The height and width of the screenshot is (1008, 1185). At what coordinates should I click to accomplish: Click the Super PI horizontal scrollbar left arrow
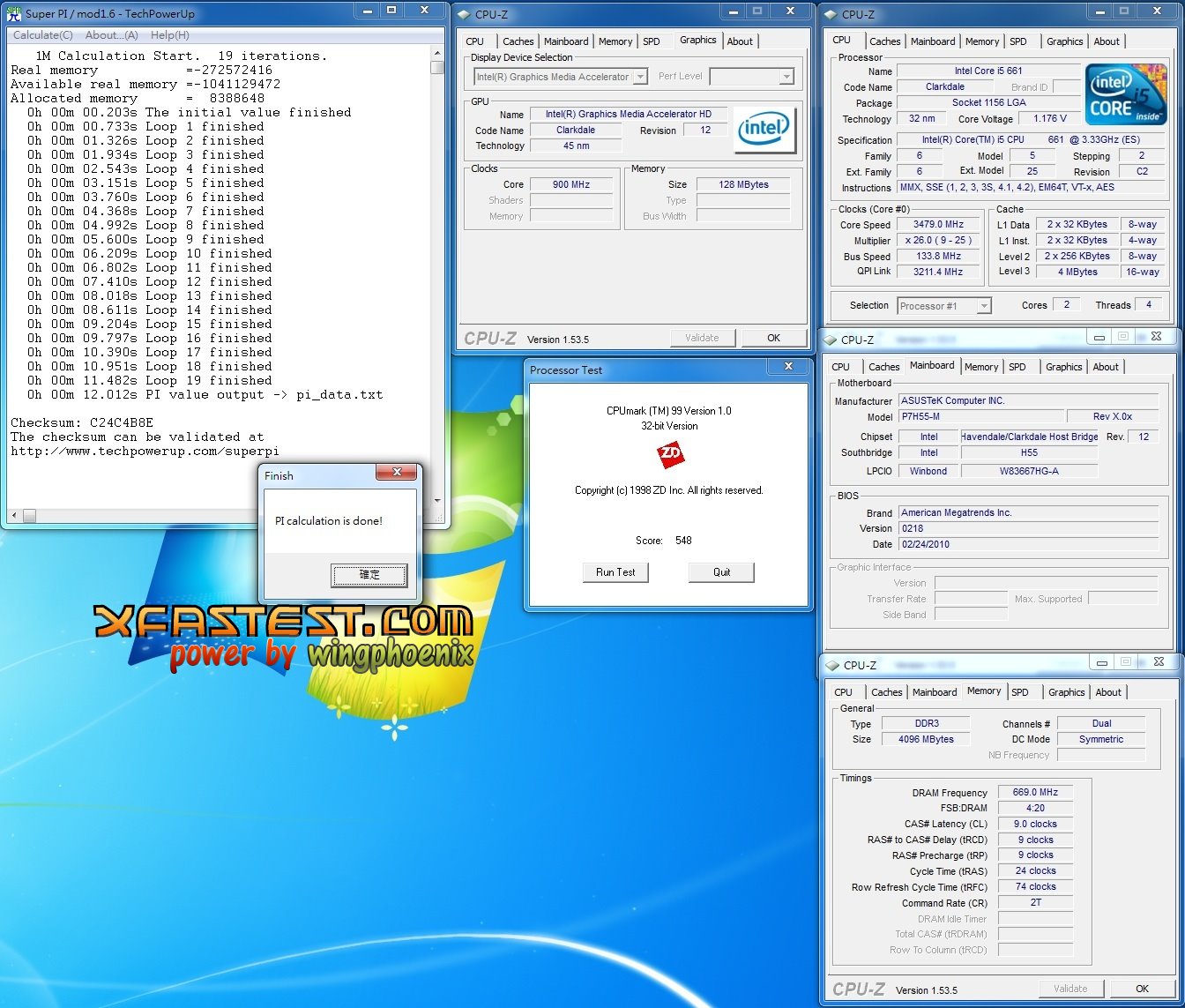coord(13,515)
